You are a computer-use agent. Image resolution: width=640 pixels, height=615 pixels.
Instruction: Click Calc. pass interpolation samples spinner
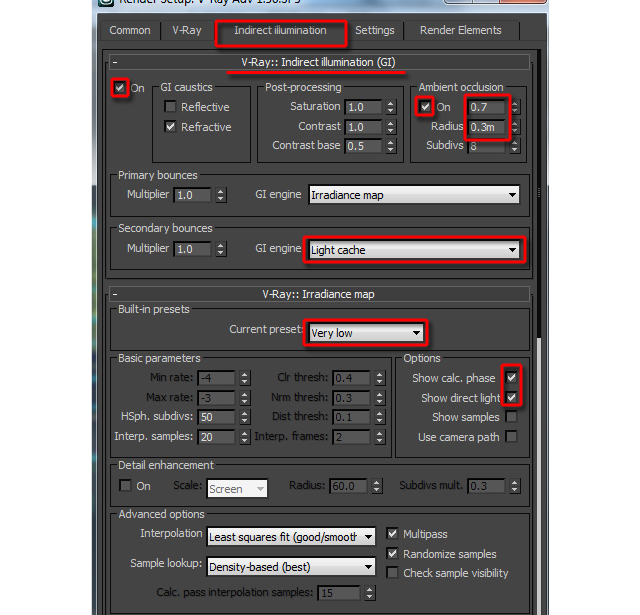(x=369, y=593)
